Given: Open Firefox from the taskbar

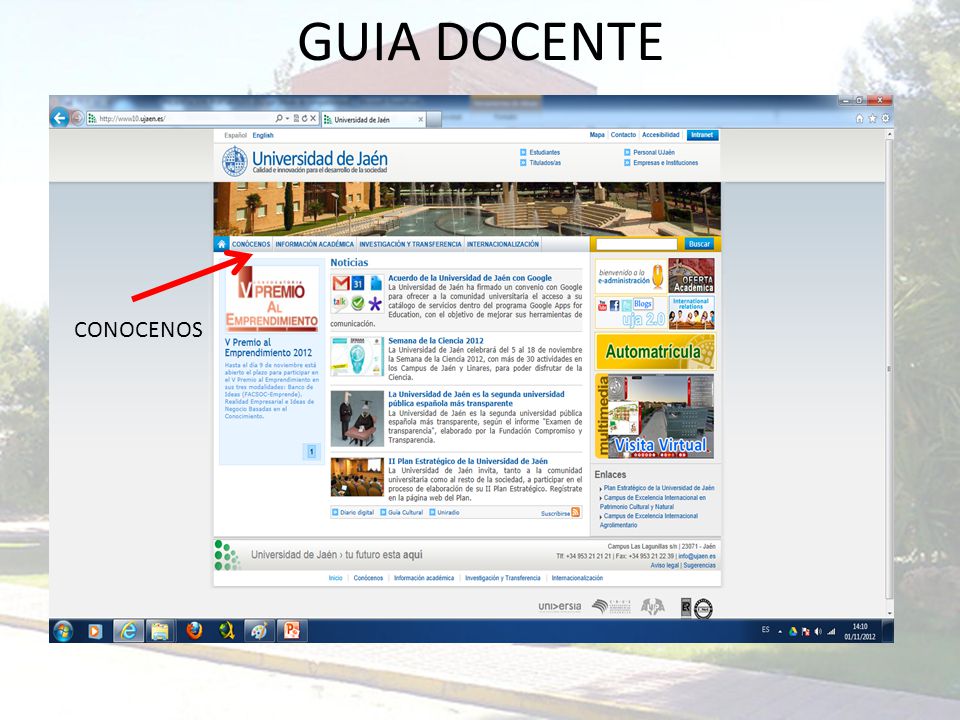Looking at the screenshot, I should coord(194,631).
